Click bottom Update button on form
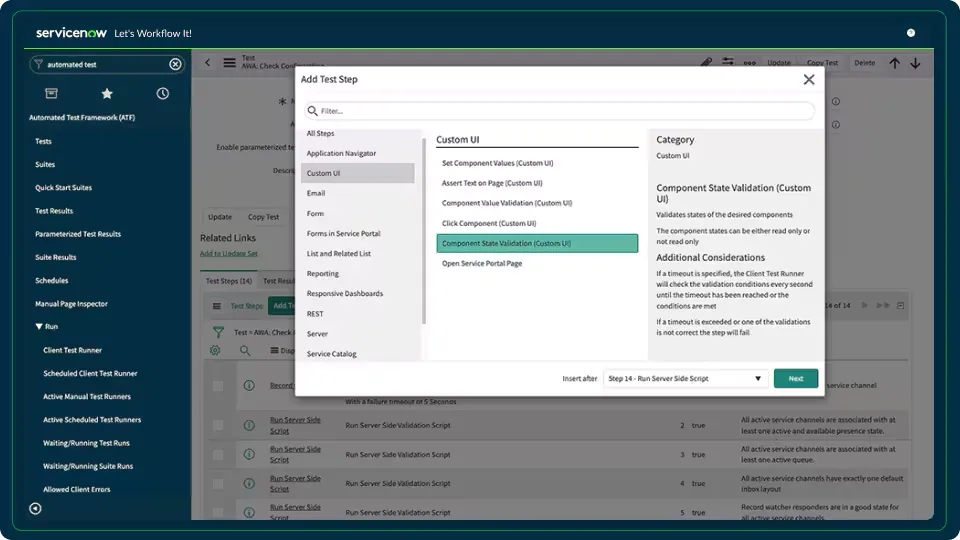Screen dimensions: 960x540 pos(220,217)
